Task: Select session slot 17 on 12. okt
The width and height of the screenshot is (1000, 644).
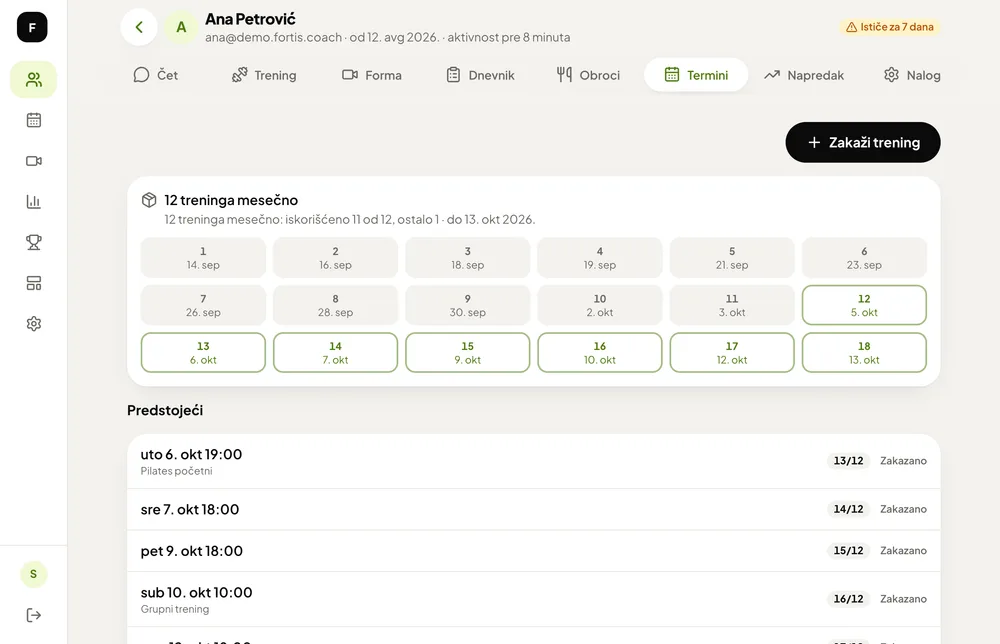Action: tap(732, 353)
